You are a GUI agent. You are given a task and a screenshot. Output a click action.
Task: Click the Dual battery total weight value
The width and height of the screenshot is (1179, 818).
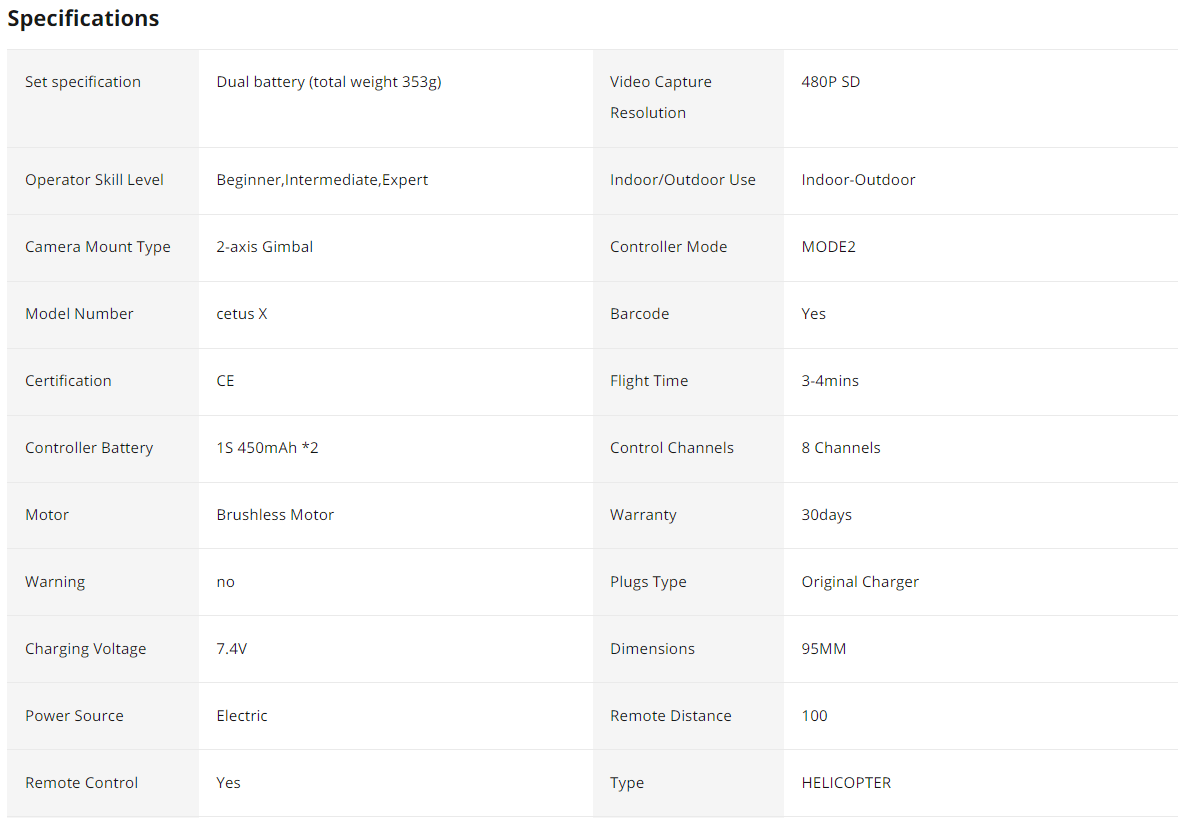click(x=329, y=82)
